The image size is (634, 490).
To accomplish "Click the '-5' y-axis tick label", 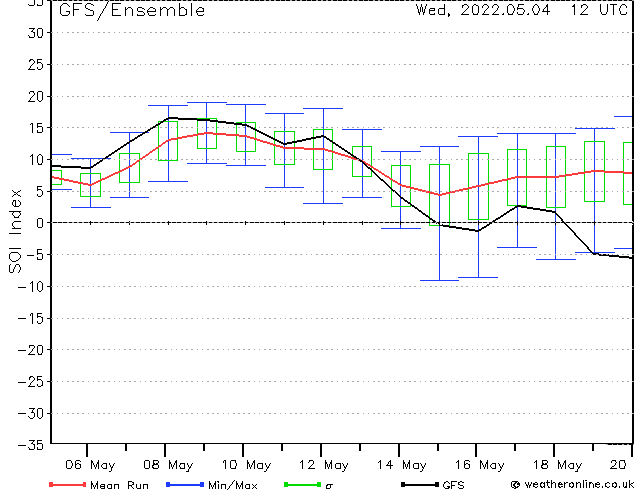I will [36, 255].
